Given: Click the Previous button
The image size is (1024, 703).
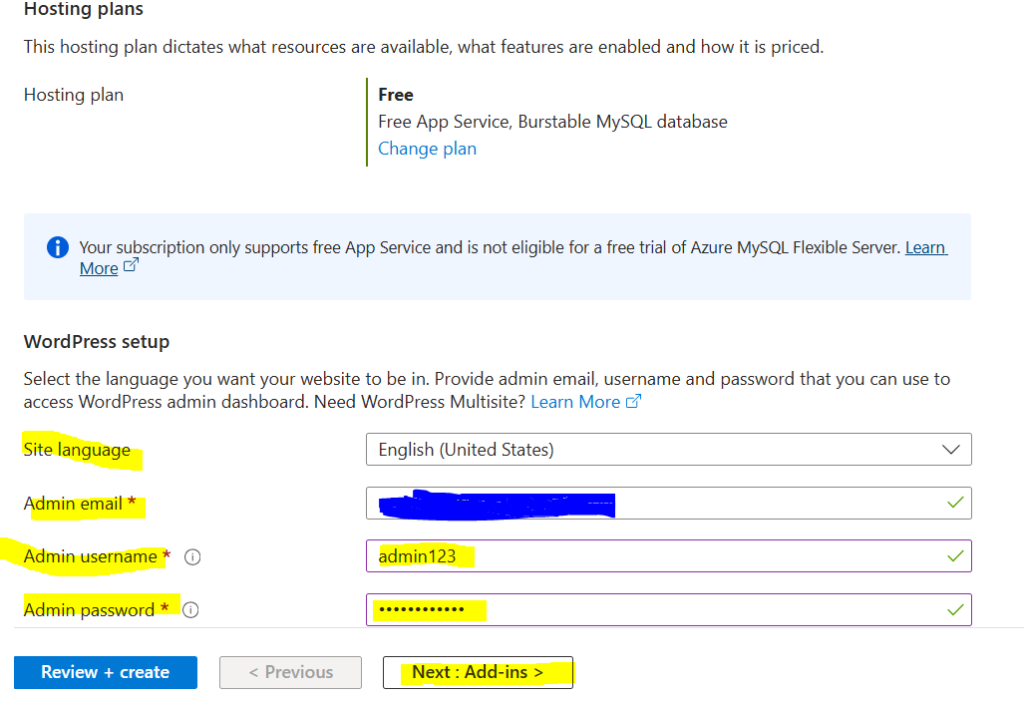Looking at the screenshot, I should [x=291, y=672].
